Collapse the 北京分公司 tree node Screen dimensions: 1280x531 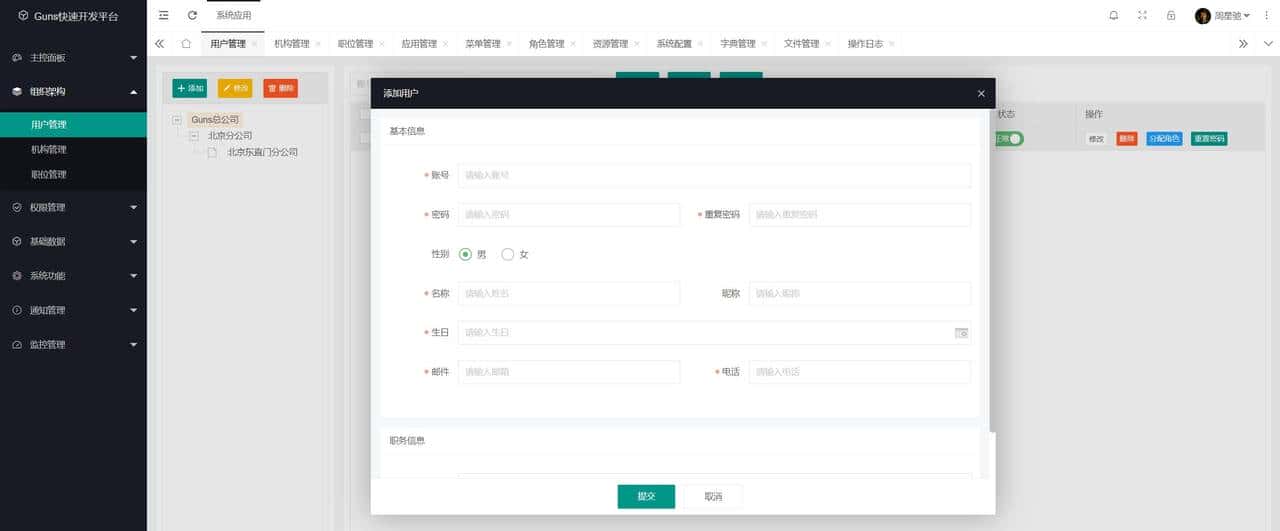pos(194,135)
